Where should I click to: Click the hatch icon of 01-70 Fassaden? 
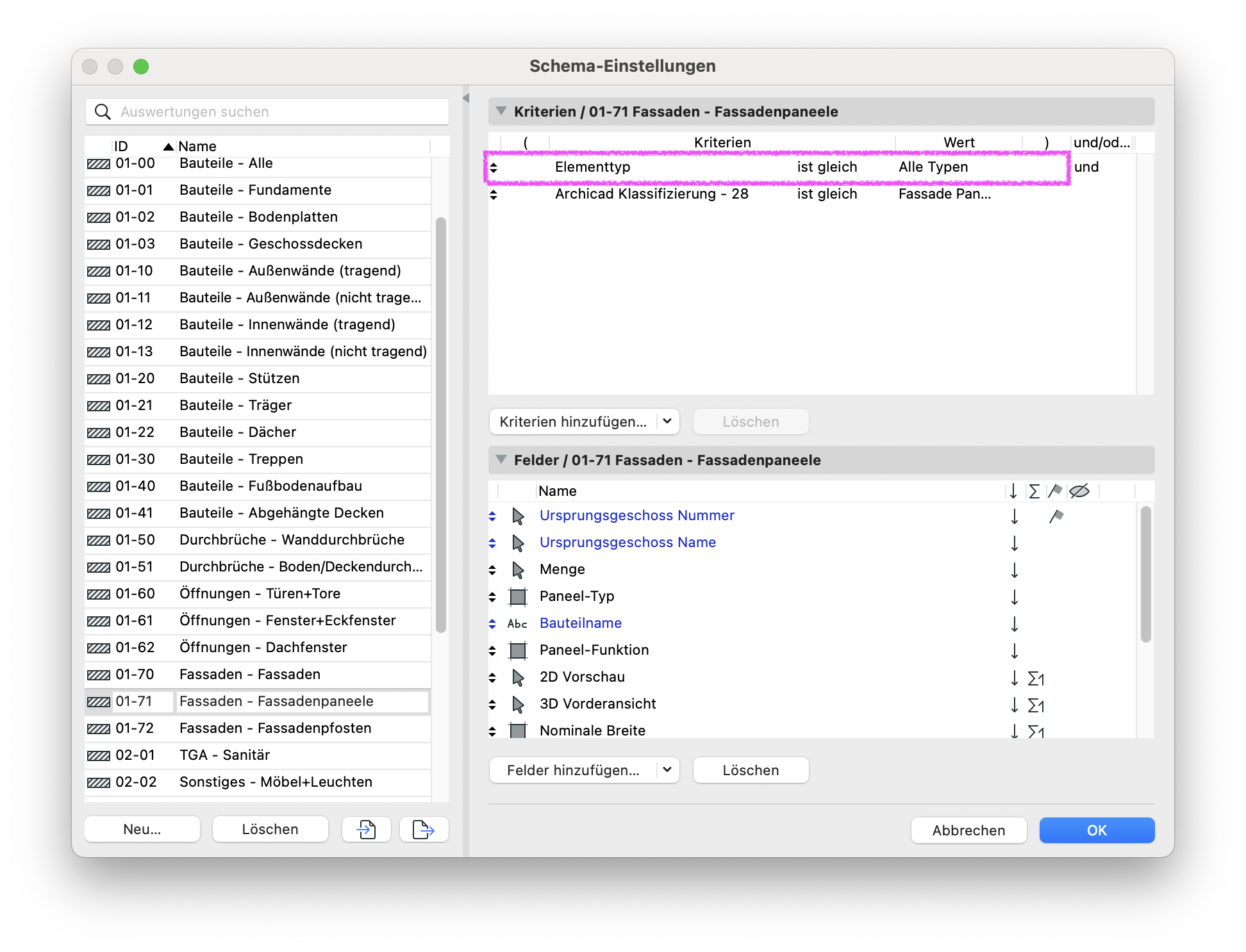(x=99, y=675)
